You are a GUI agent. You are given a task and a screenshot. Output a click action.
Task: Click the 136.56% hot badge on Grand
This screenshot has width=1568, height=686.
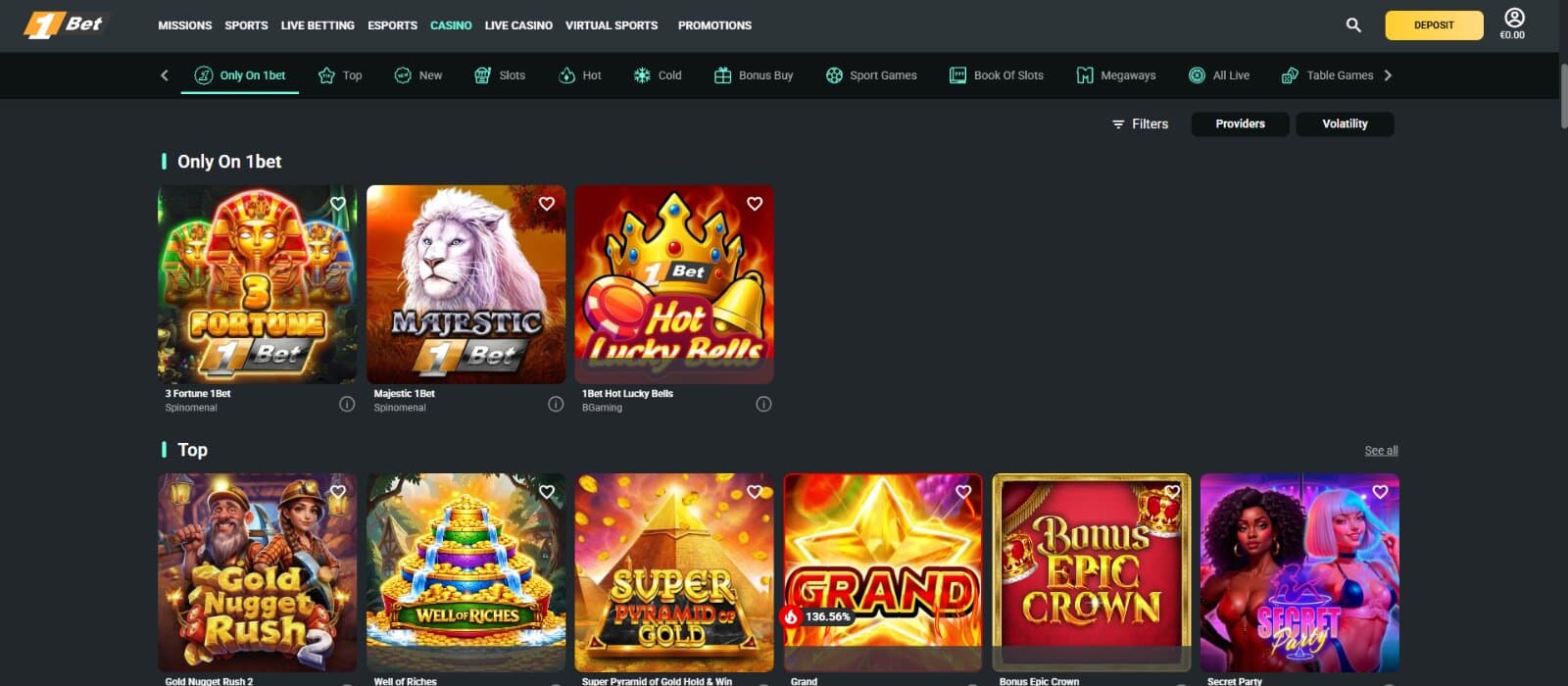(817, 616)
